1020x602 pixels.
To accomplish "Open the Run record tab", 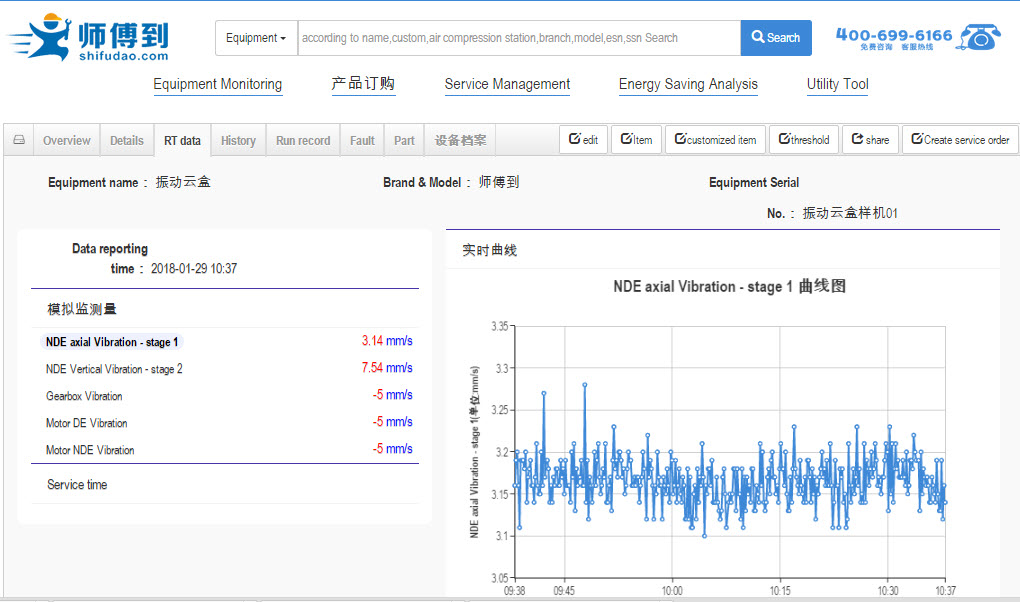I will click(x=303, y=141).
